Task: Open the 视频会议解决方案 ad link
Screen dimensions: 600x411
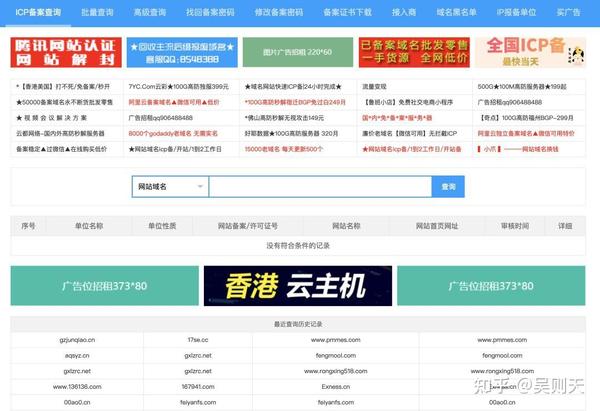Action: [51, 118]
